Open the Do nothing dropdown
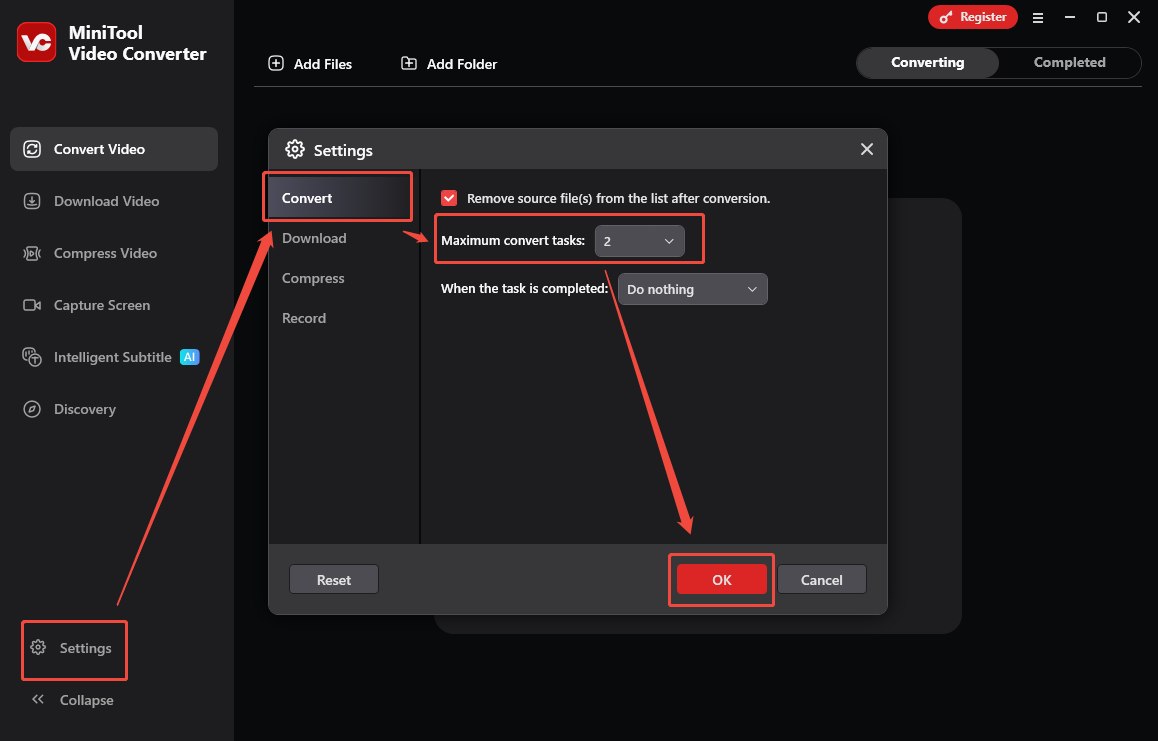The image size is (1158, 741). [x=692, y=289]
